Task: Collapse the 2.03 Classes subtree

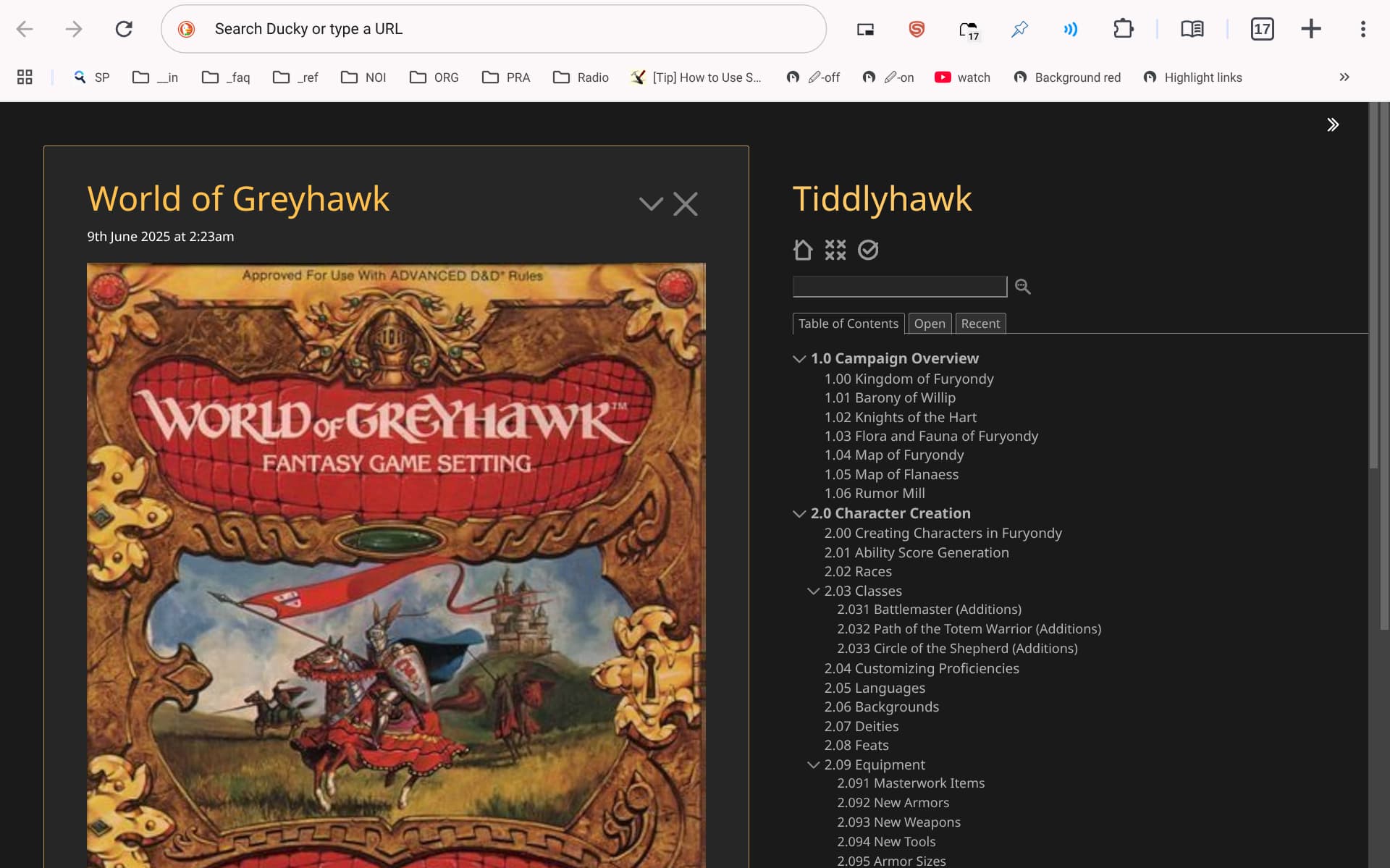Action: (813, 591)
